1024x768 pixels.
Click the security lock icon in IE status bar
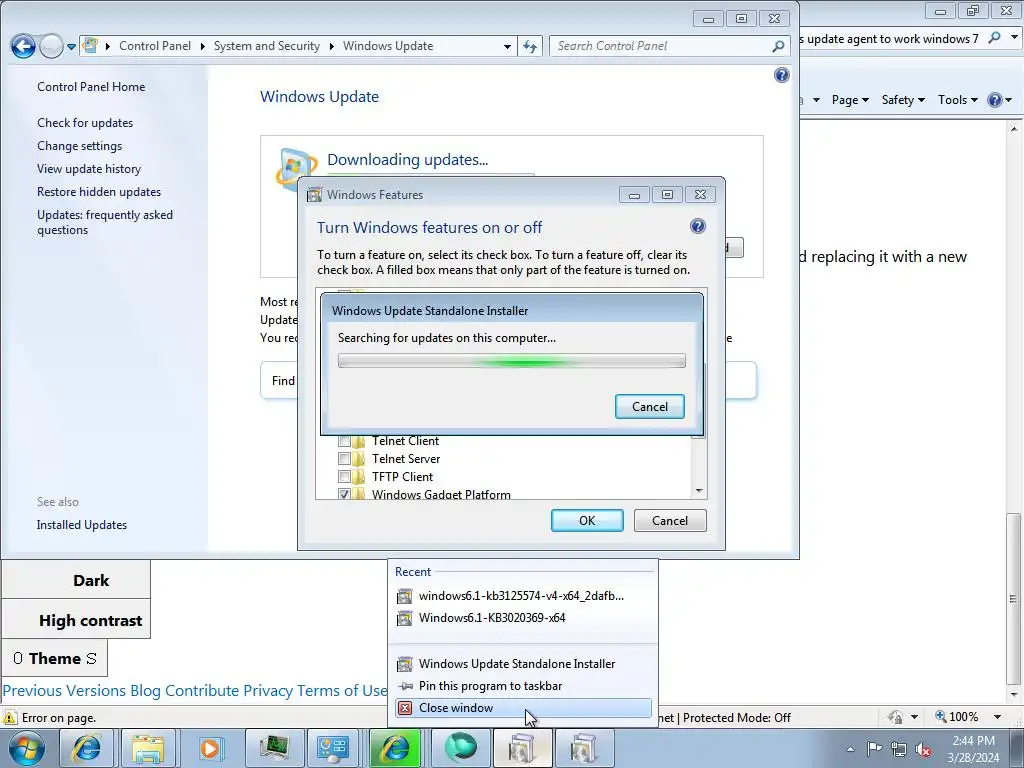[x=895, y=717]
